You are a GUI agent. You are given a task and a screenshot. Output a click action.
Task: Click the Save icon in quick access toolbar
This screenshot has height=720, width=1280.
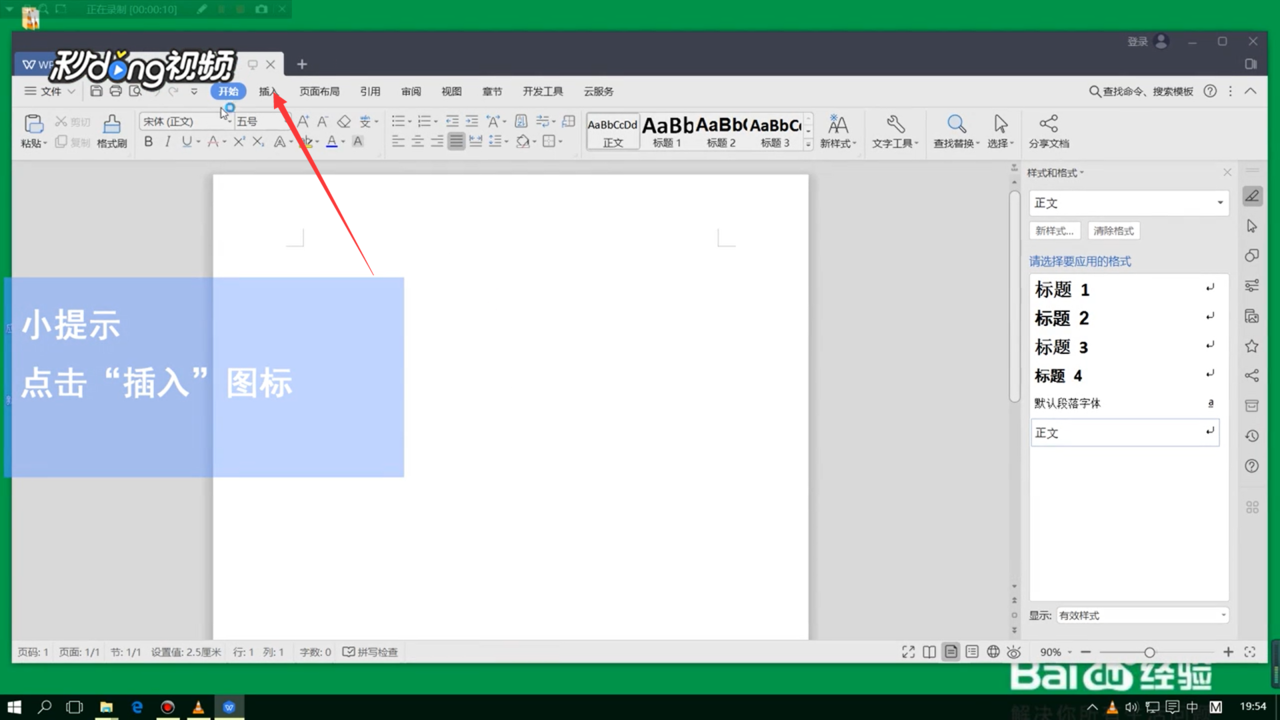[x=96, y=91]
